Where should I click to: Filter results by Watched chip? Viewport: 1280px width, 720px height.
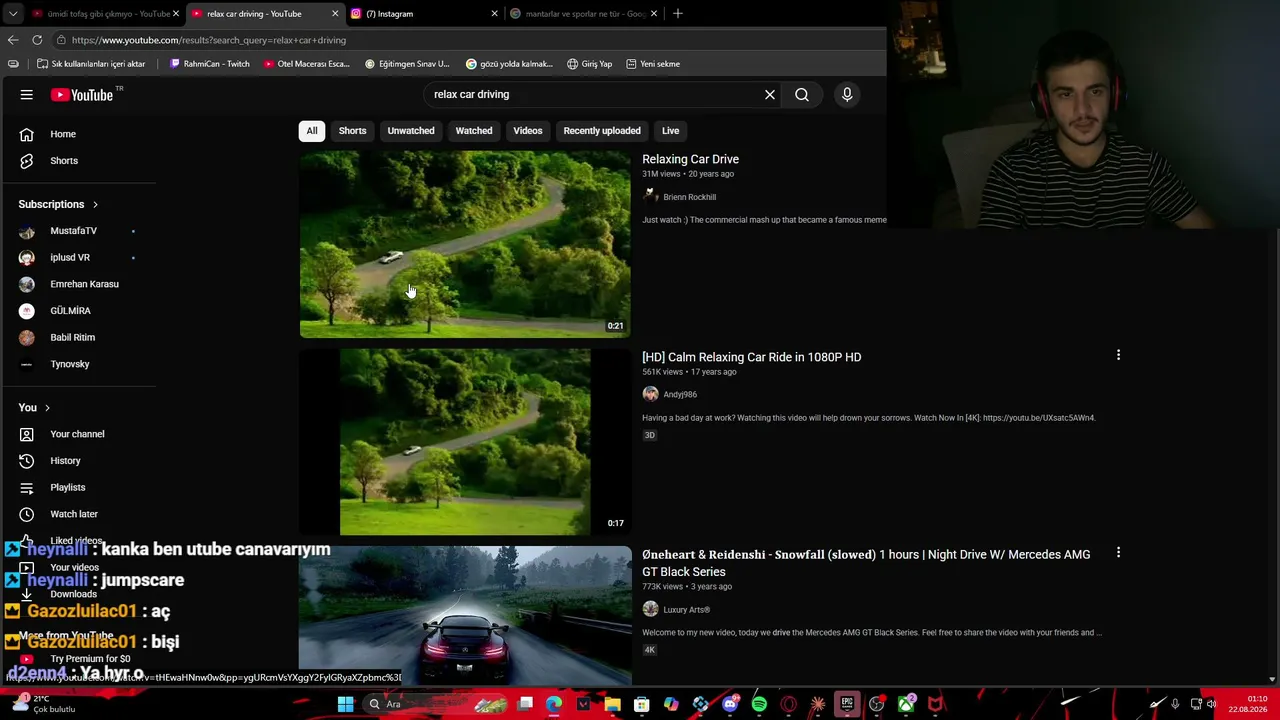point(474,131)
